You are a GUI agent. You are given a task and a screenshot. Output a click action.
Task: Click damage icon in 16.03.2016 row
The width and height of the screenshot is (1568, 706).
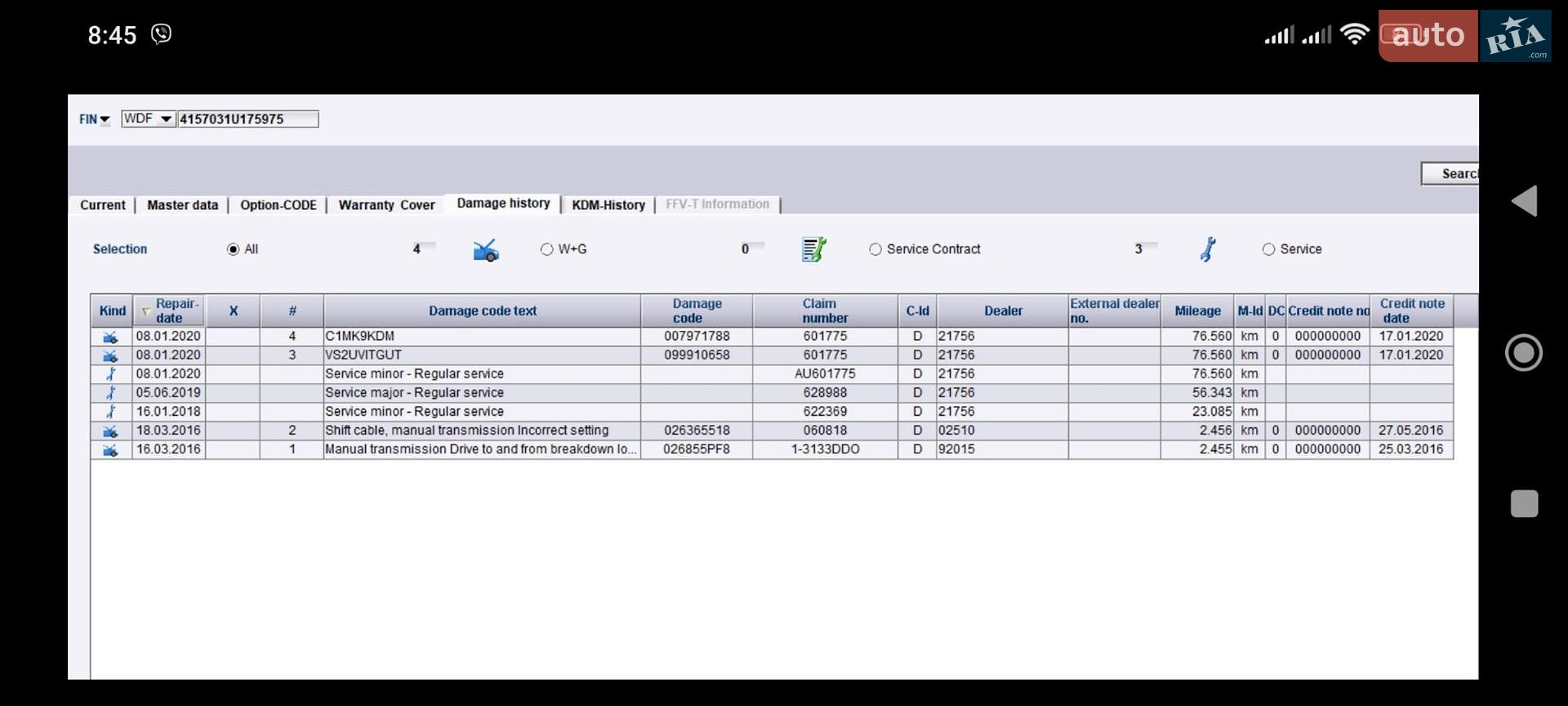(x=110, y=449)
